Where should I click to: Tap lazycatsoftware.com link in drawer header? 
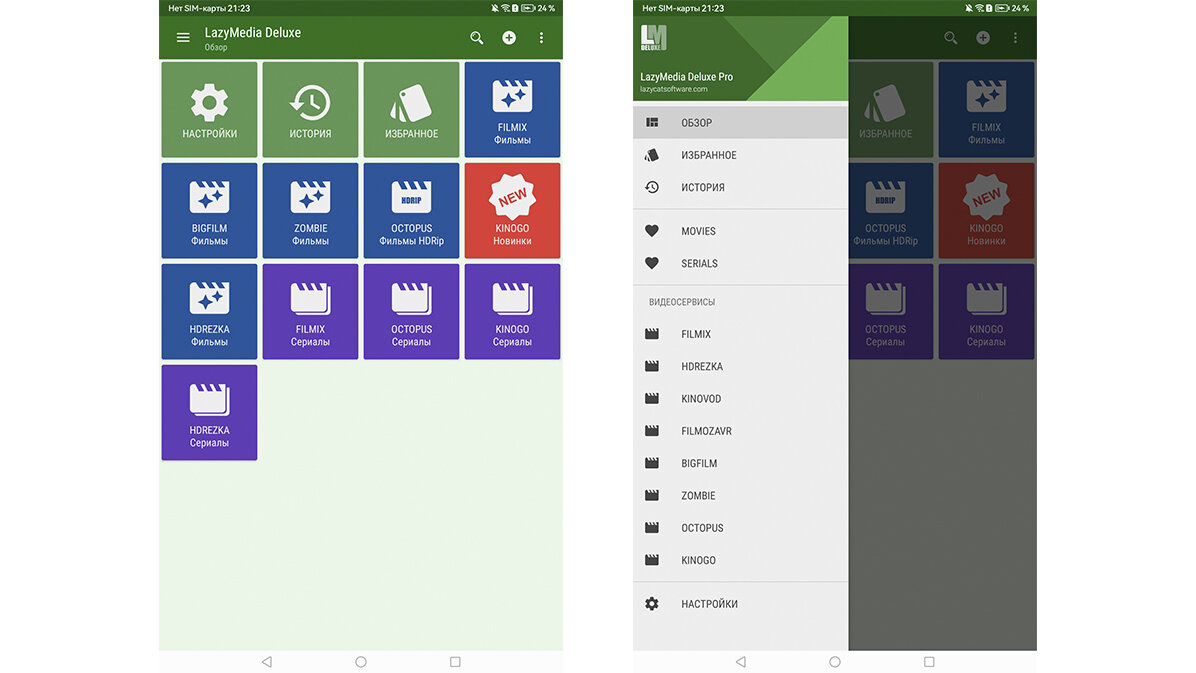click(674, 89)
